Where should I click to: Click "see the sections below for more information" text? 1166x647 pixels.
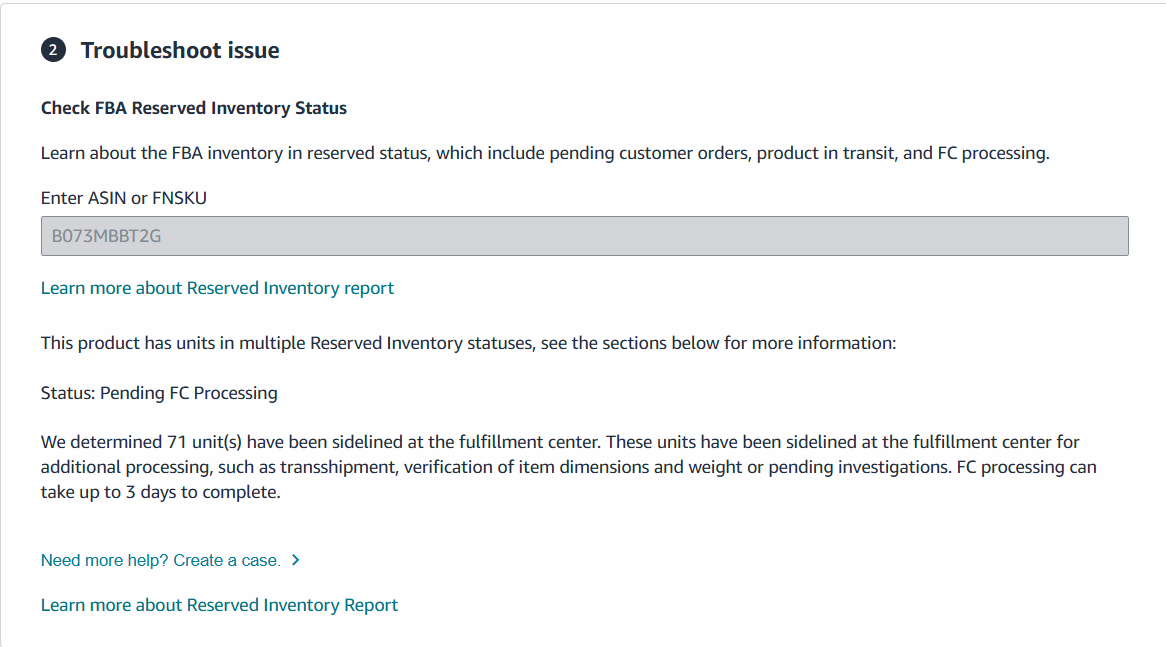click(x=718, y=343)
